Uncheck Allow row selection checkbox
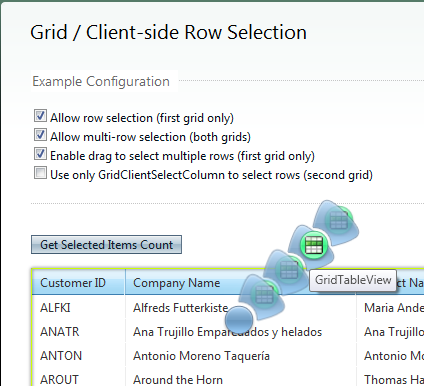424x386 pixels. [x=40, y=116]
